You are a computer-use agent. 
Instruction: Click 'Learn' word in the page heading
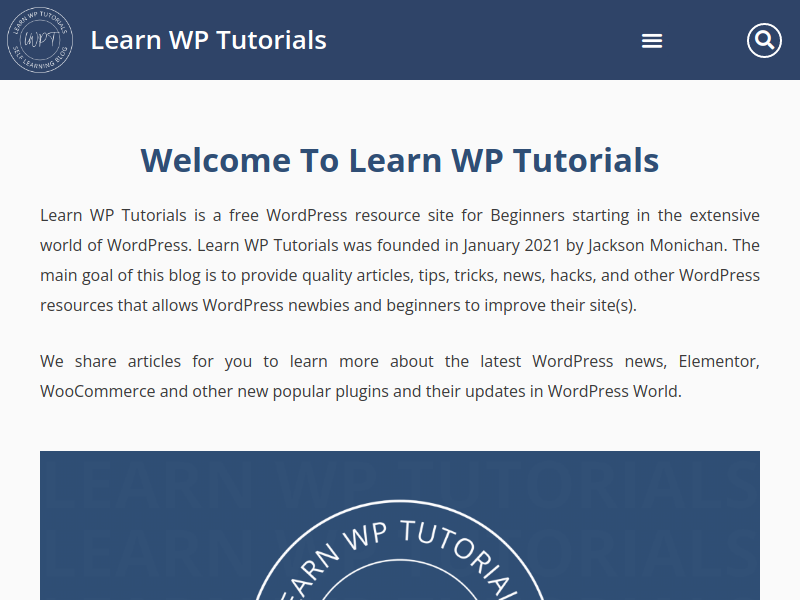click(x=395, y=160)
